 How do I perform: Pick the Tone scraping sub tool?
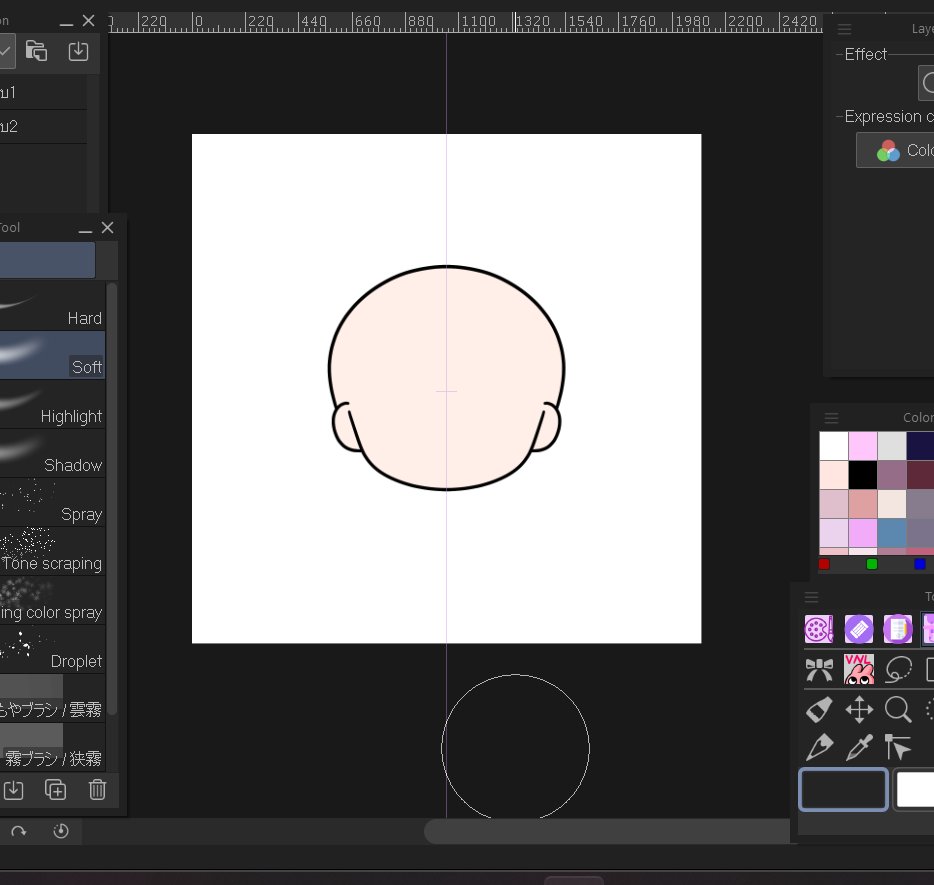pyautogui.click(x=52, y=551)
